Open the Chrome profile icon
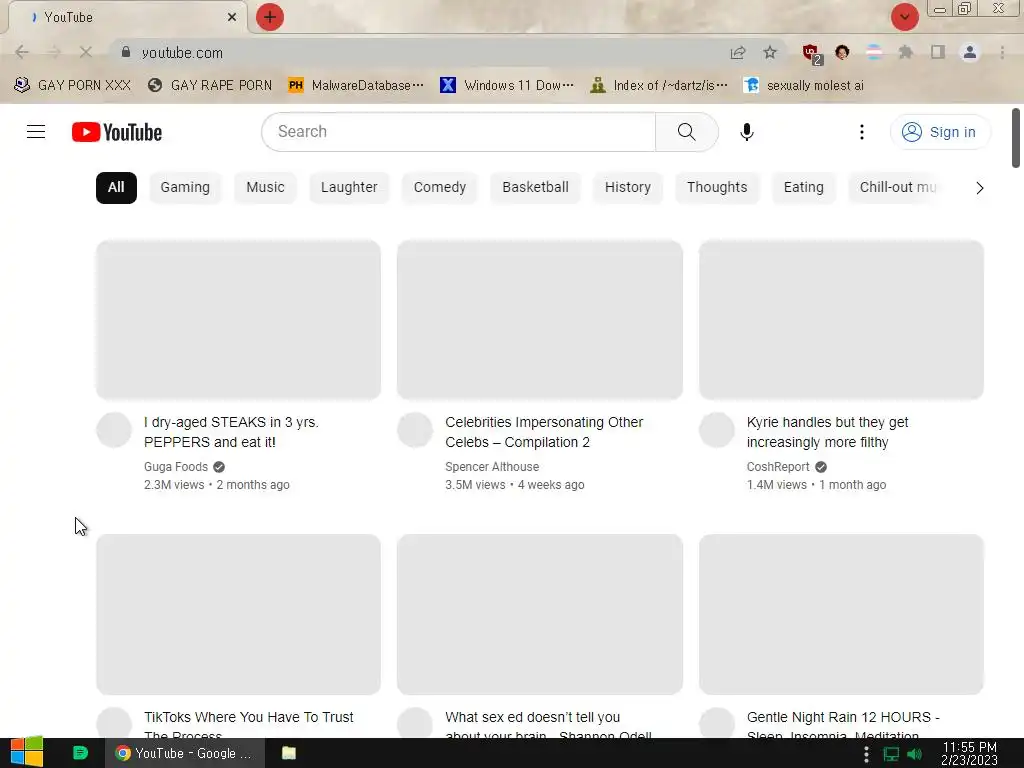The image size is (1024, 768). [x=970, y=52]
